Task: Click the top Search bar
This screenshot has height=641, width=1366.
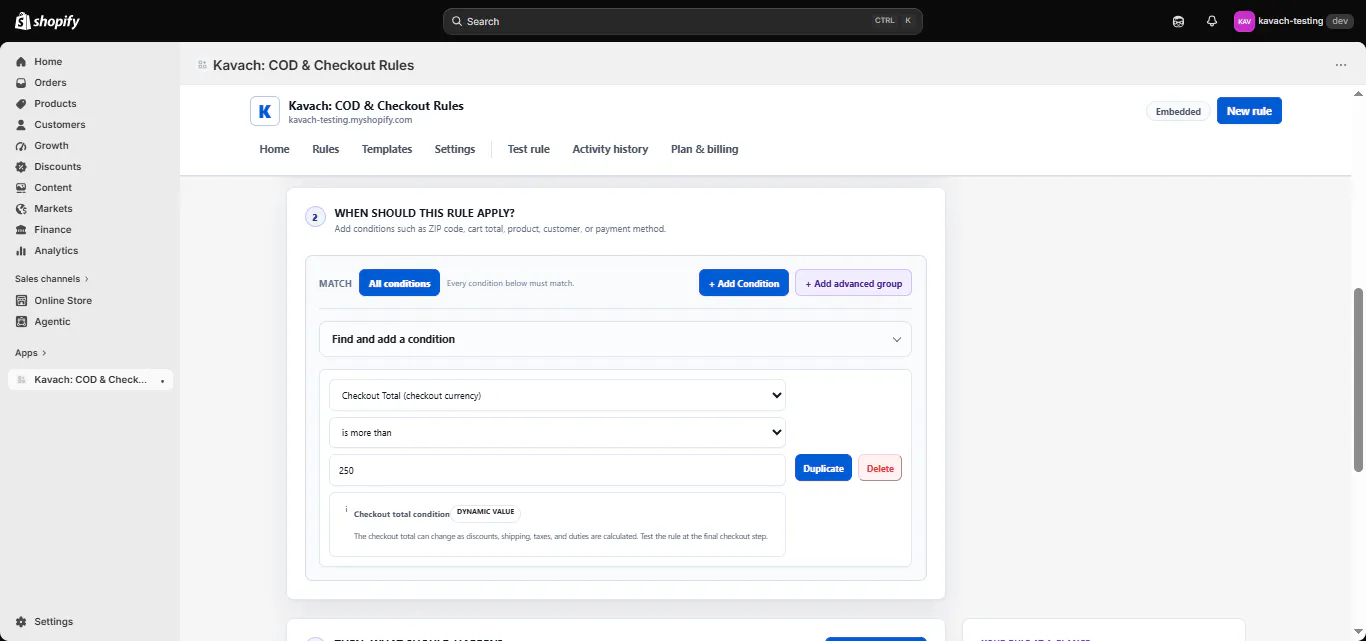Action: coord(682,21)
